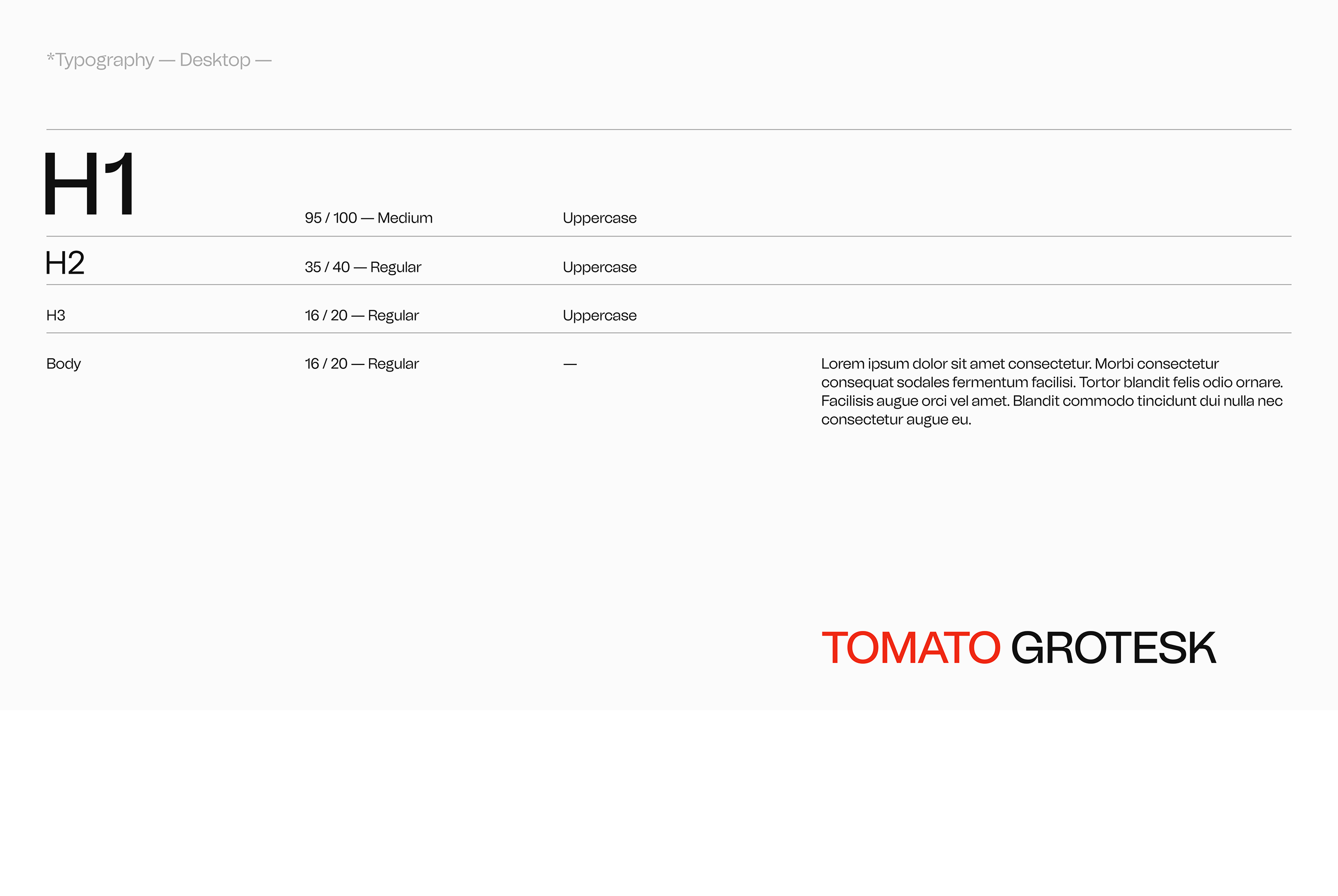Click the '35 / 40 — Regular' spec
The width and height of the screenshot is (1338, 896).
coord(363,267)
